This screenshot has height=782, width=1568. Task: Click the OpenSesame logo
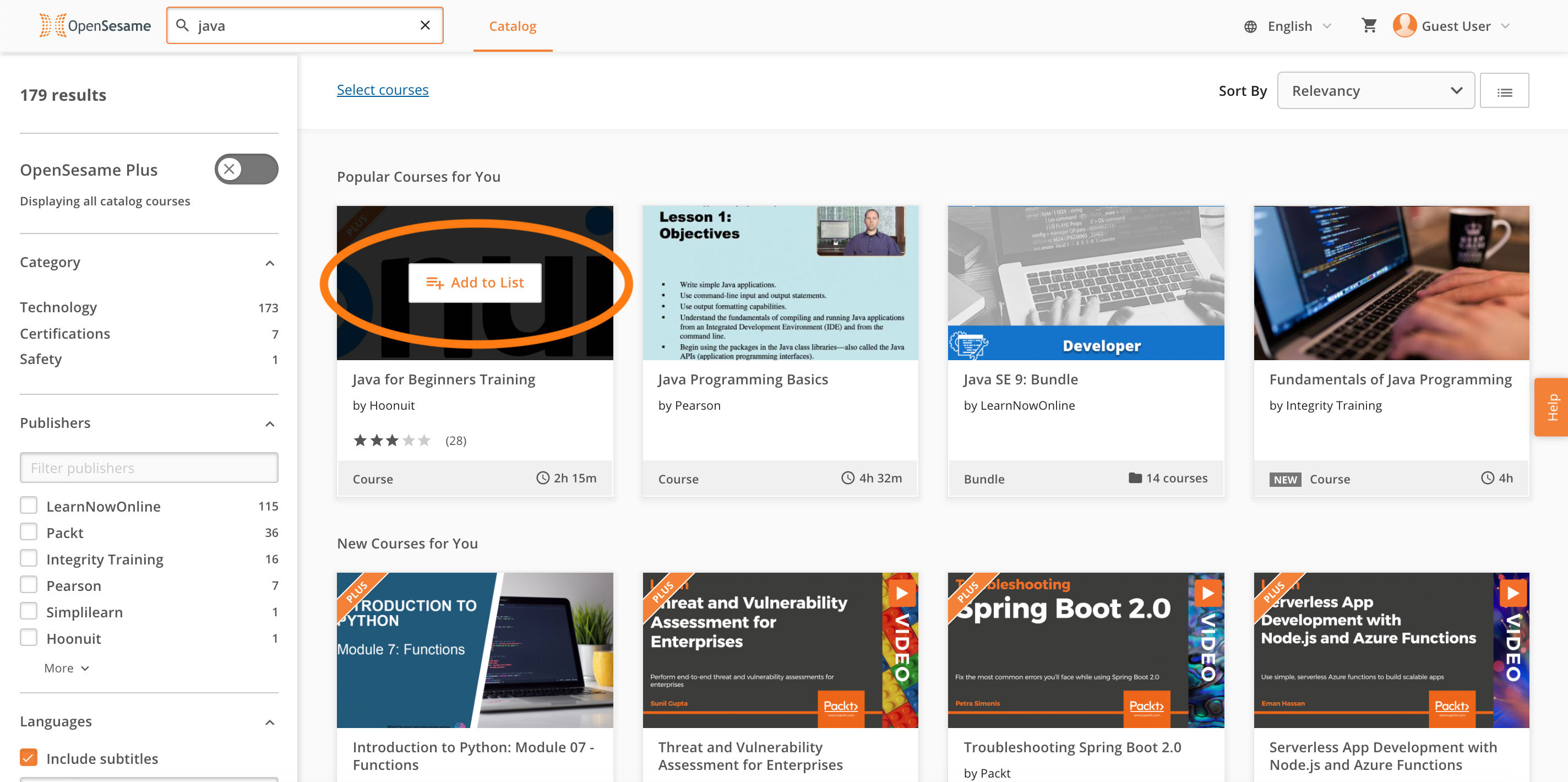click(x=95, y=25)
